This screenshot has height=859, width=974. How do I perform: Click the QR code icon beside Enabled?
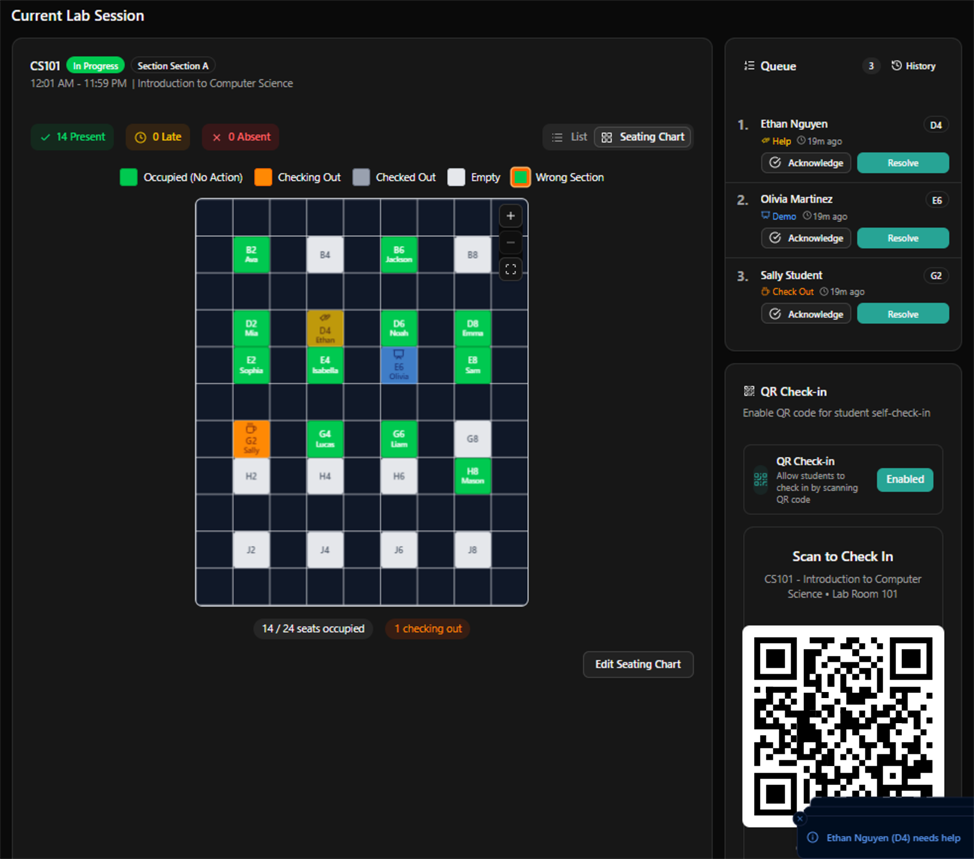tap(760, 479)
